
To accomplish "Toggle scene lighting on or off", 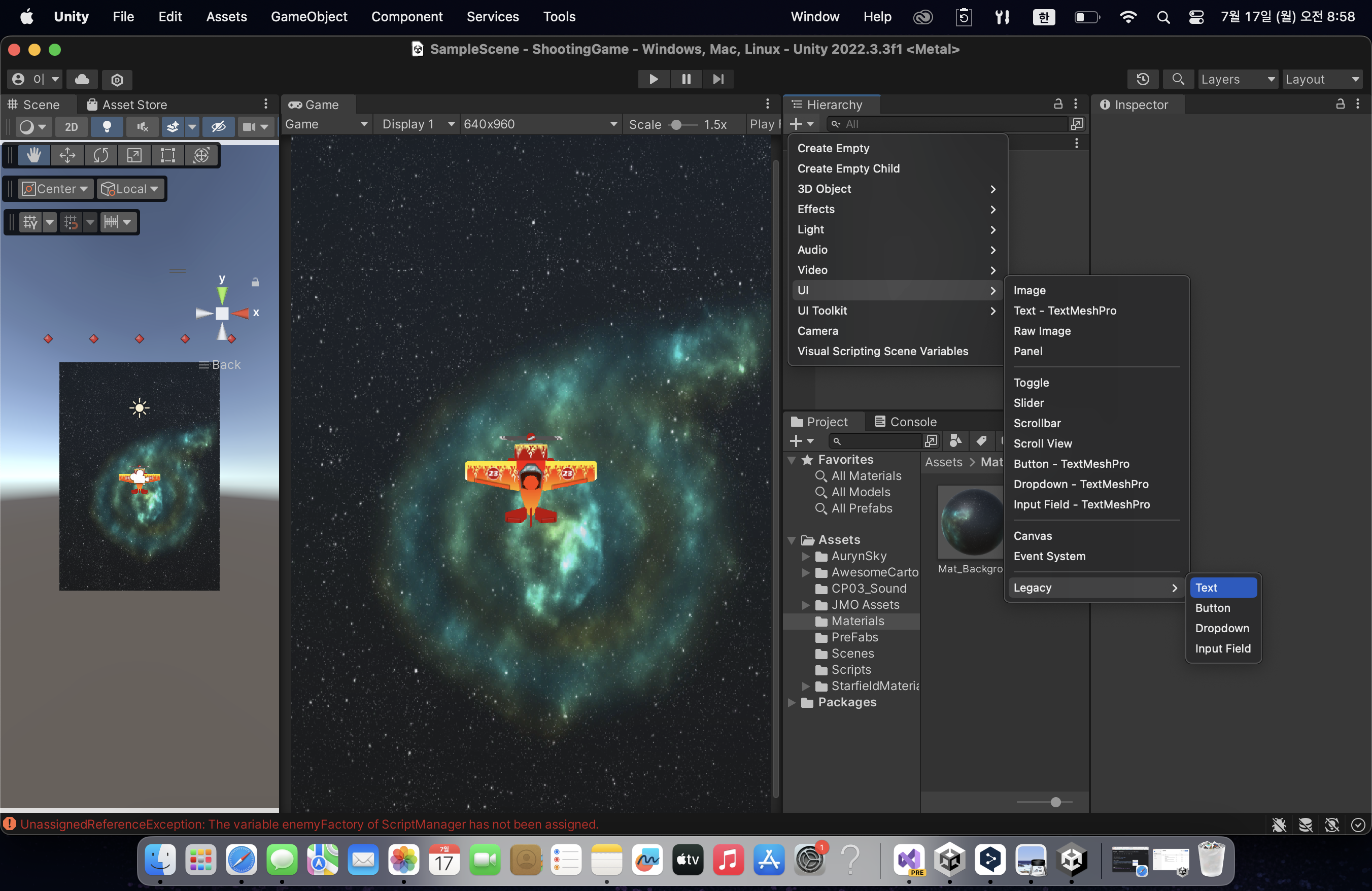I will tap(107, 127).
